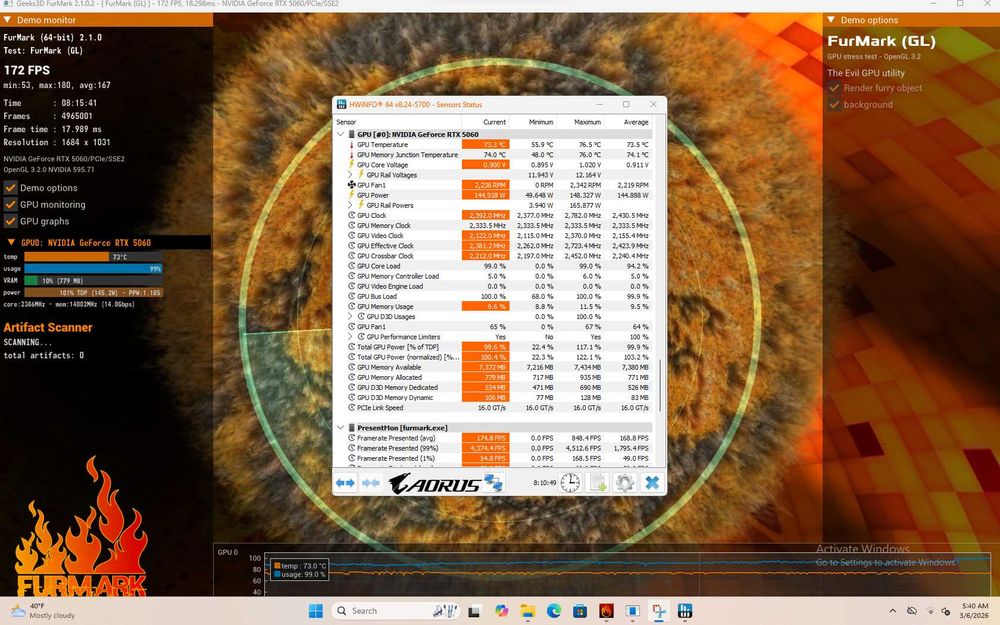
Task: Toggle the GPU monitoring checkbox
Action: pyautogui.click(x=10, y=204)
